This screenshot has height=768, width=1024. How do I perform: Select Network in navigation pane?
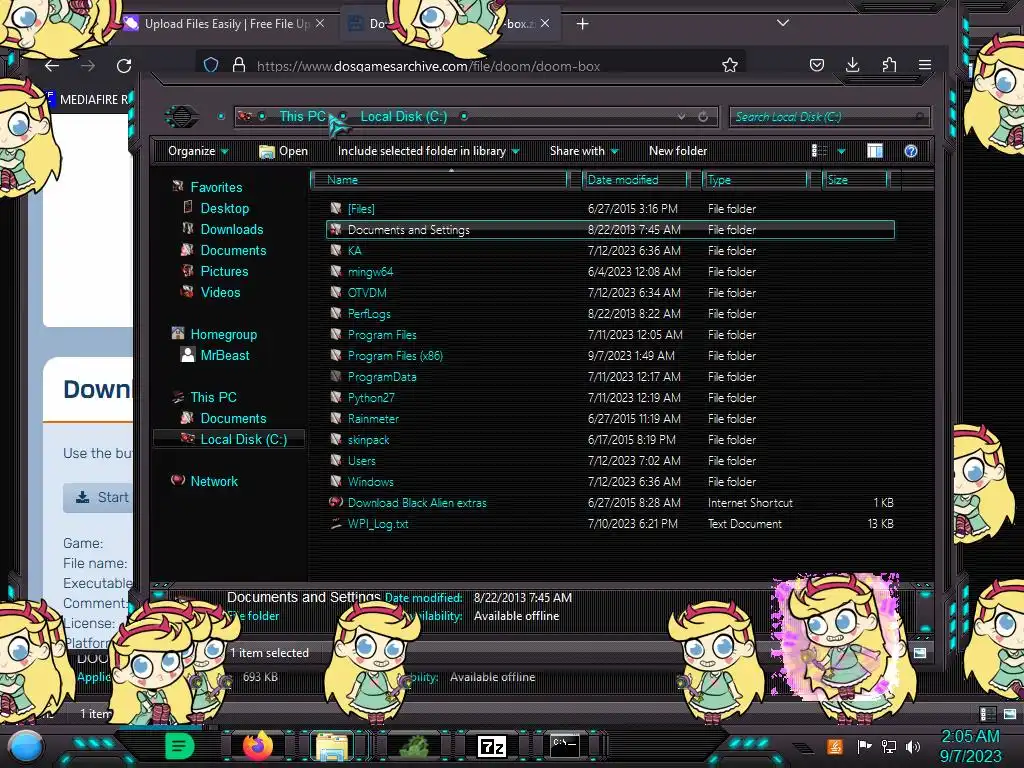(214, 481)
